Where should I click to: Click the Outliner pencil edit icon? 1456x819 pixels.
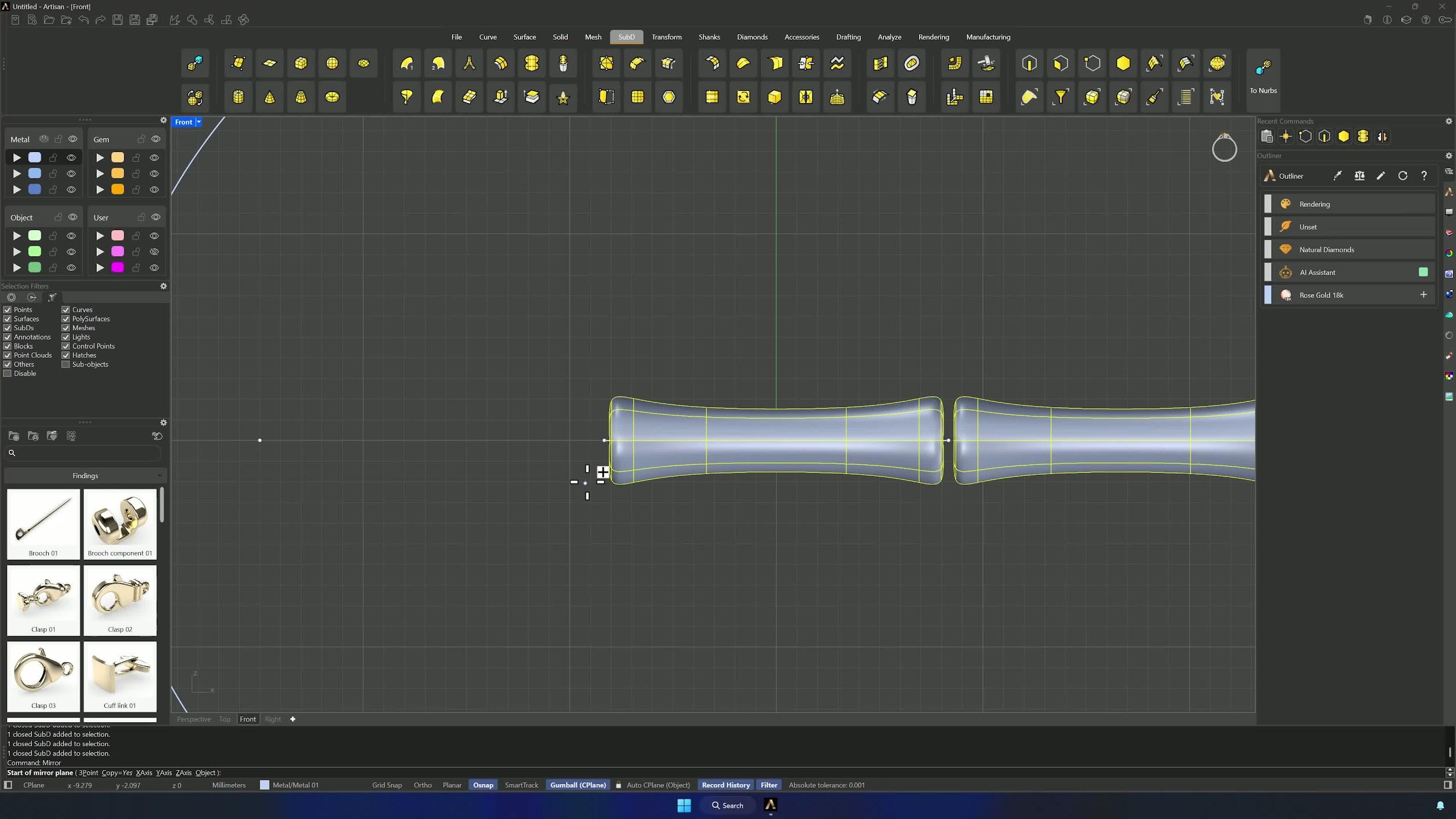(x=1381, y=176)
